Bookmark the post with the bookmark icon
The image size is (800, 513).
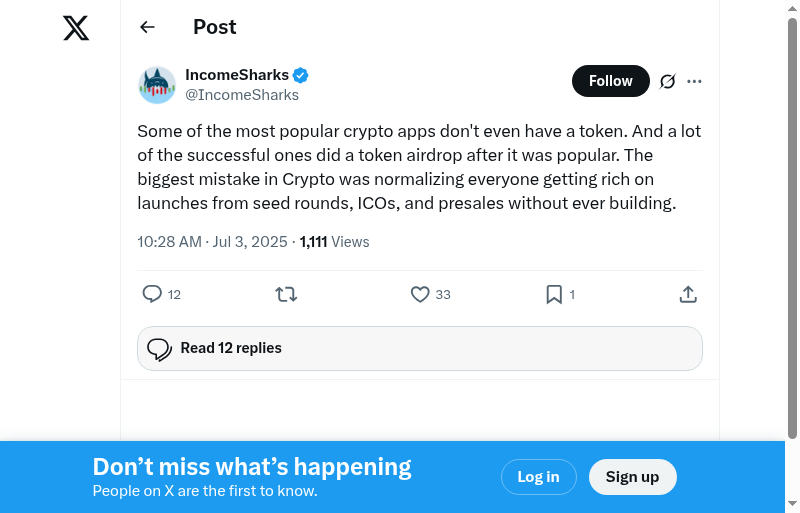pyautogui.click(x=553, y=294)
